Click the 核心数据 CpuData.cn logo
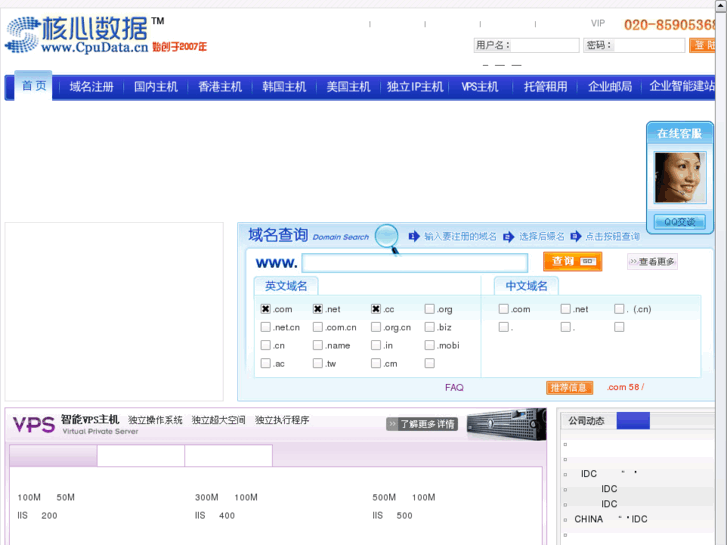This screenshot has height=545, width=727. (85, 34)
